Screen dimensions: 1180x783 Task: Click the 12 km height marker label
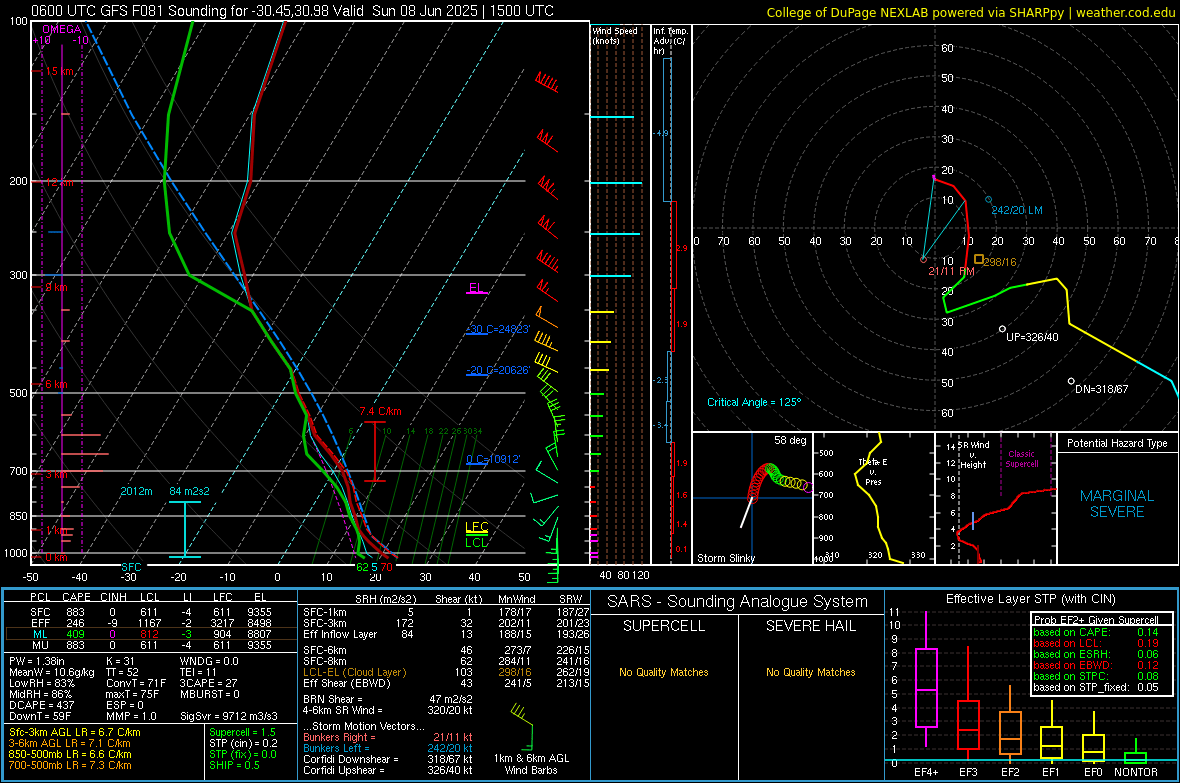(59, 183)
